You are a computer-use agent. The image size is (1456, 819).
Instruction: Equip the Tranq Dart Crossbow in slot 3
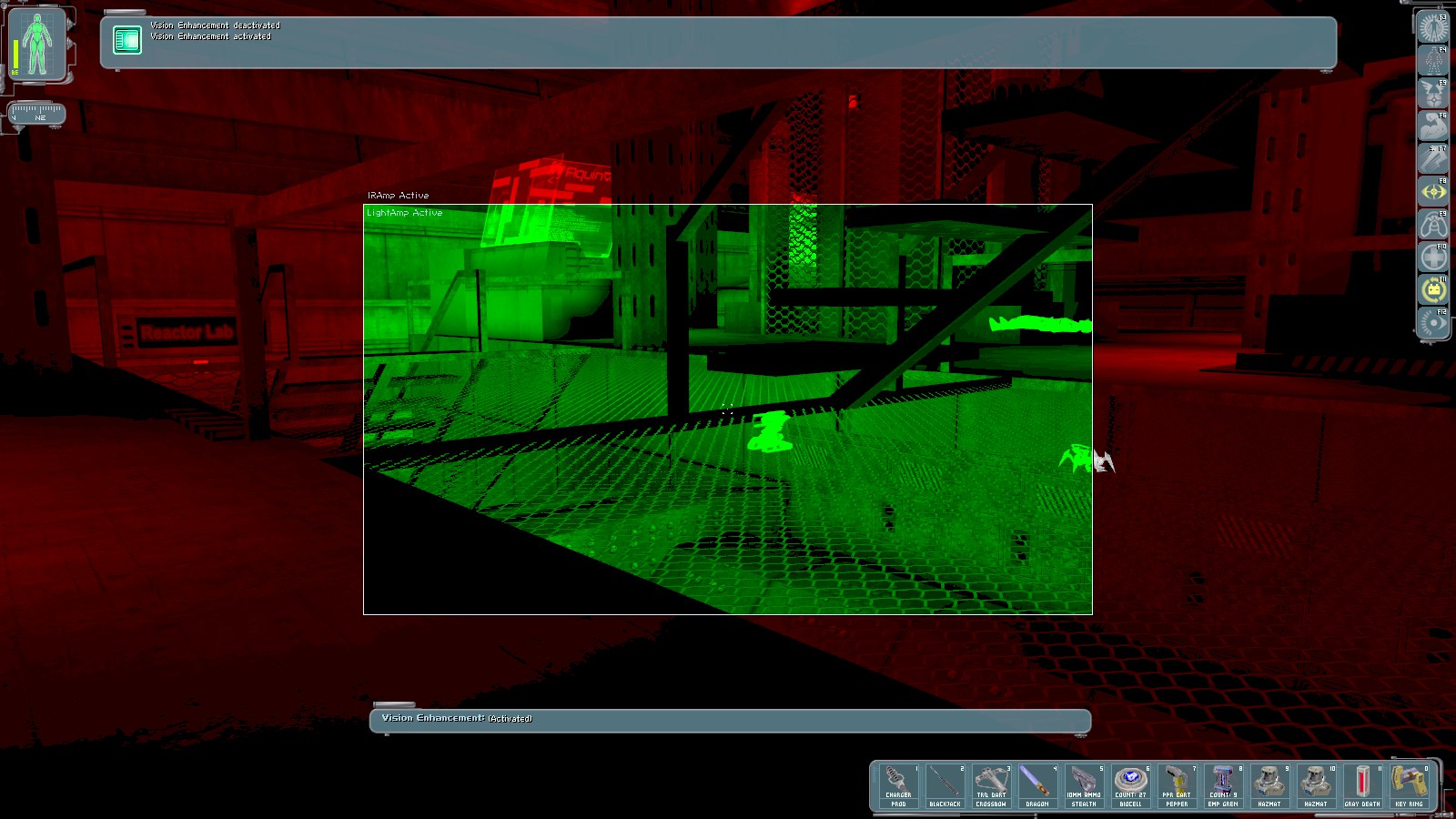[992, 786]
